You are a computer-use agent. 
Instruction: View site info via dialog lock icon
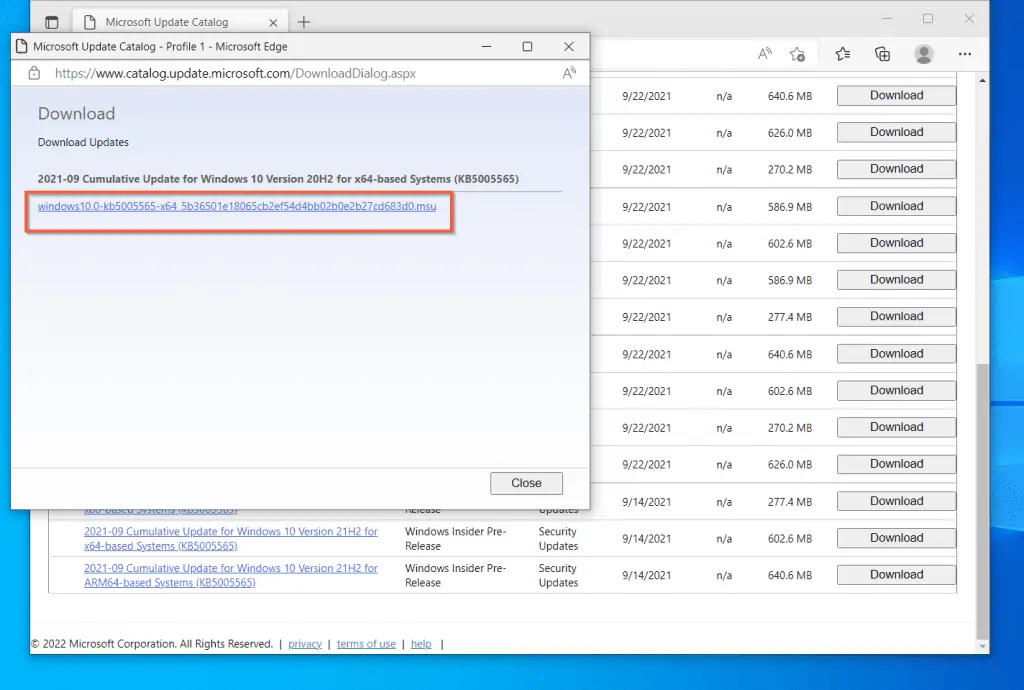[34, 73]
